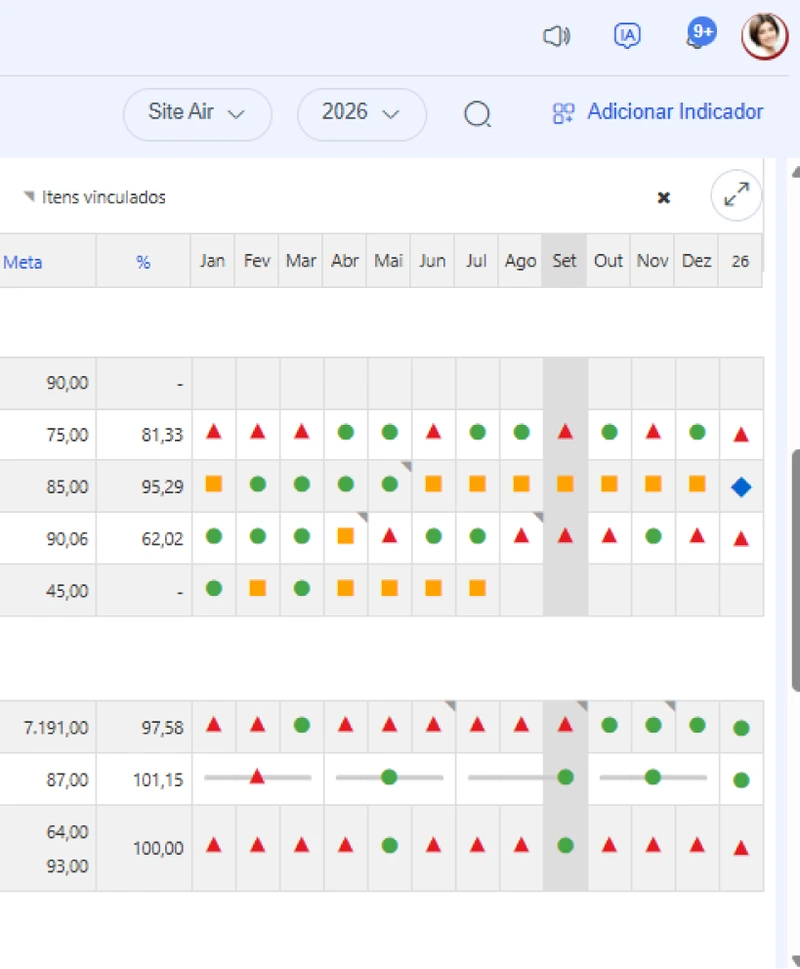Click first-quarter red triangle in 87,00 row

[258, 776]
